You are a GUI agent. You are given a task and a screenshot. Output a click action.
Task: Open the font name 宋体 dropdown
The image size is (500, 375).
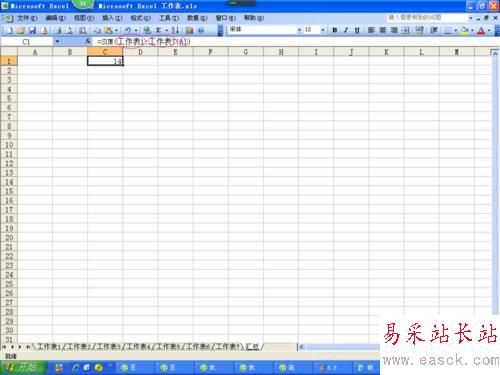pyautogui.click(x=299, y=30)
